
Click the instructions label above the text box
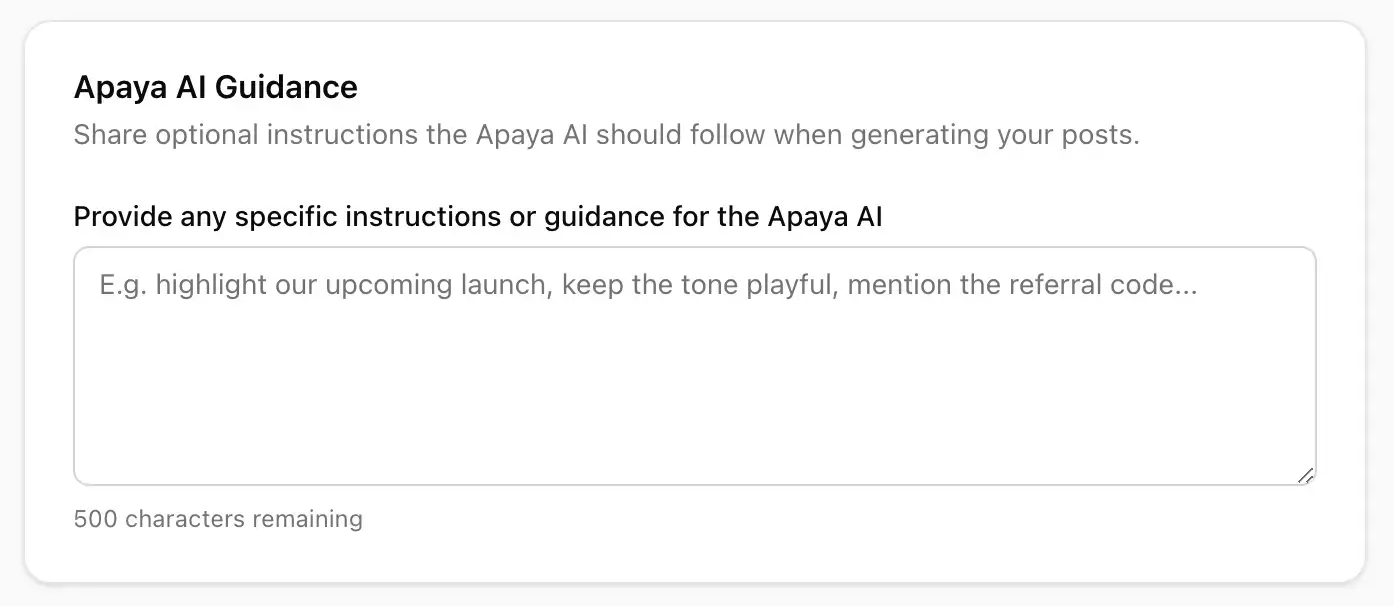(477, 216)
